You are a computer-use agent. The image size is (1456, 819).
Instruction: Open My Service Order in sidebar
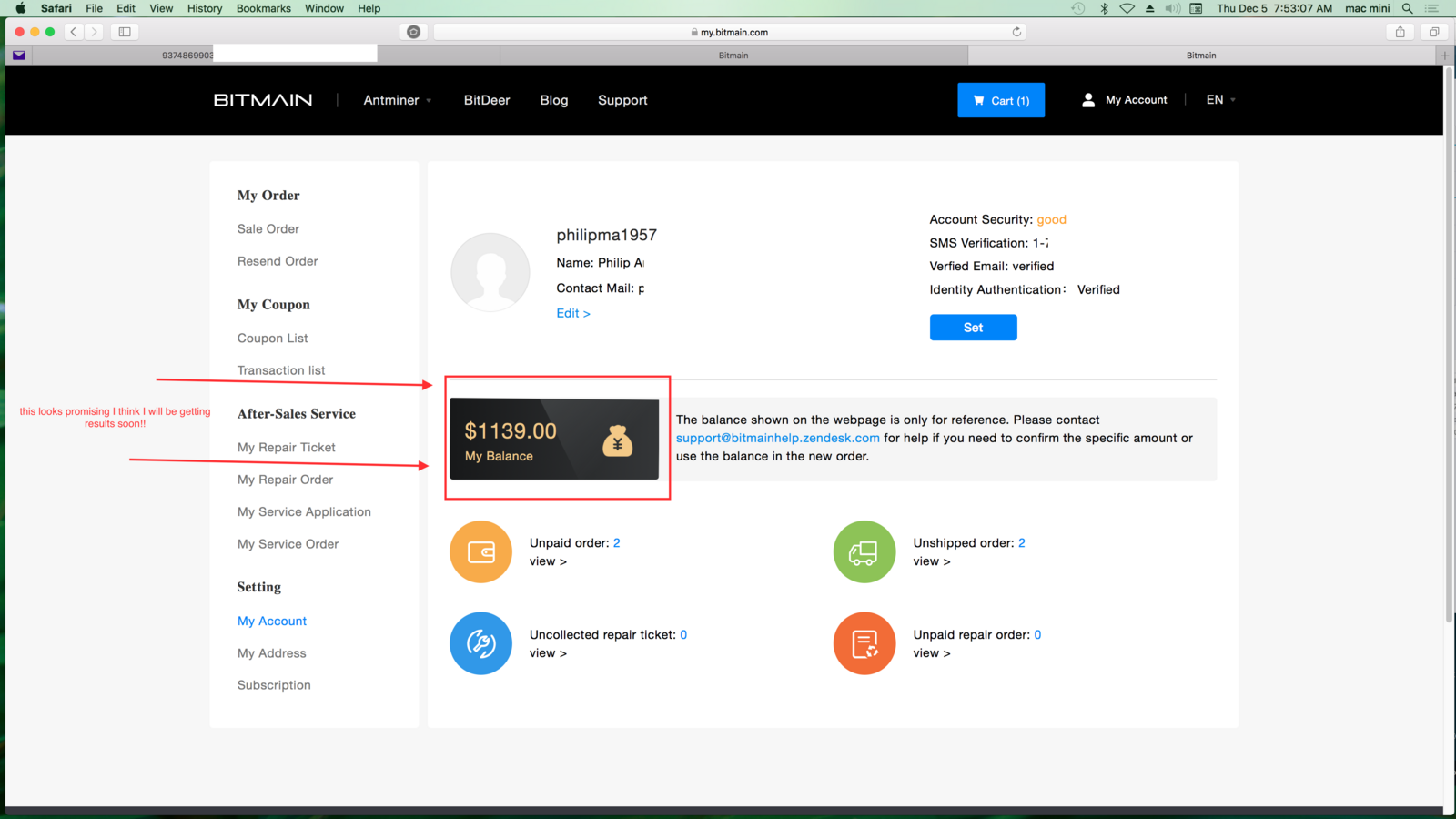pos(288,544)
